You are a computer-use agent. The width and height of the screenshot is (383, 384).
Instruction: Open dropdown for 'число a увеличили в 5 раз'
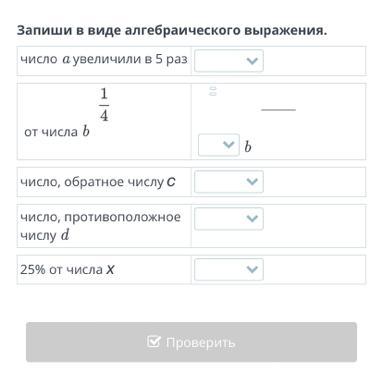pyautogui.click(x=229, y=61)
